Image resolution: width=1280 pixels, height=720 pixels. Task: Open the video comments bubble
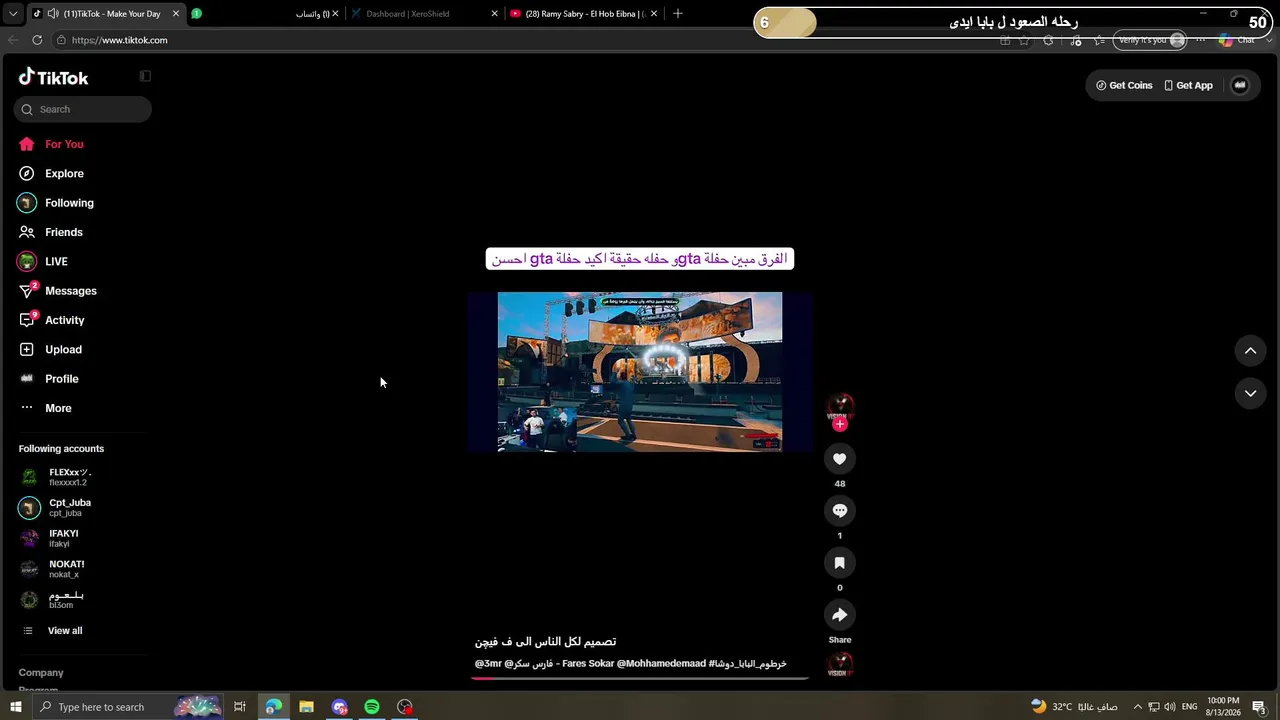click(x=840, y=511)
